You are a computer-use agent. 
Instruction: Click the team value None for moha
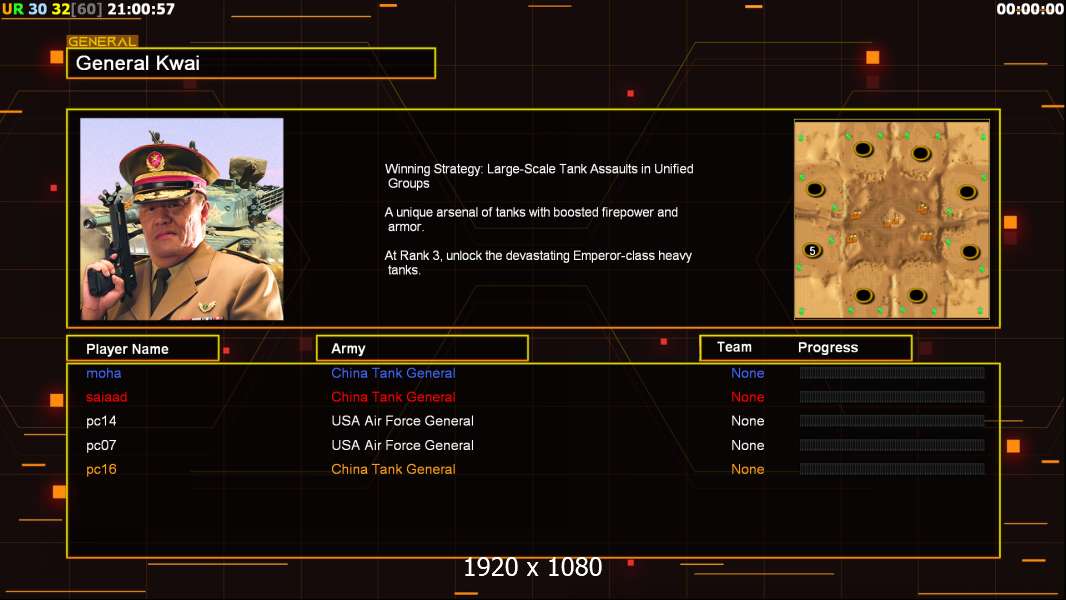point(747,373)
